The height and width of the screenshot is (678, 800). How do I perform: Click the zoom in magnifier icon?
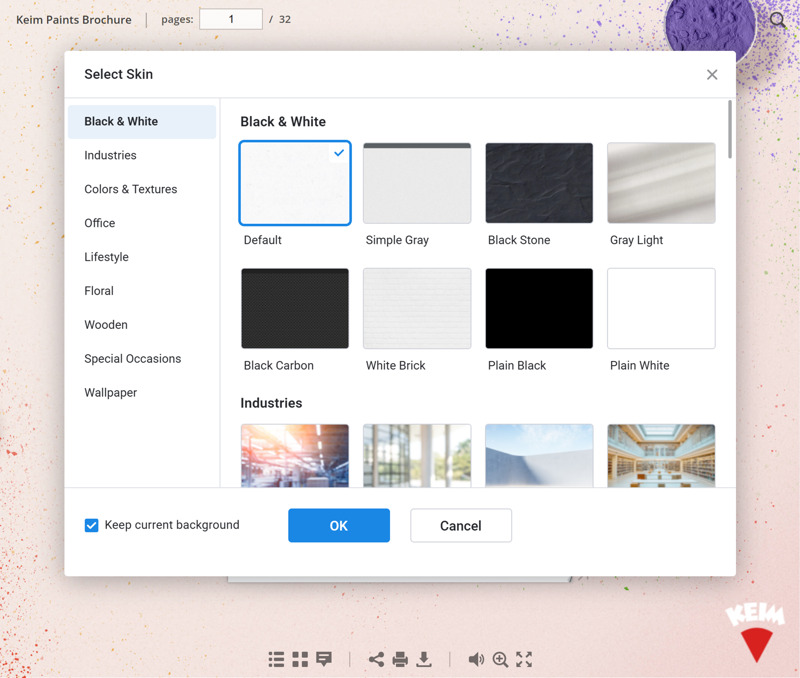tap(500, 659)
